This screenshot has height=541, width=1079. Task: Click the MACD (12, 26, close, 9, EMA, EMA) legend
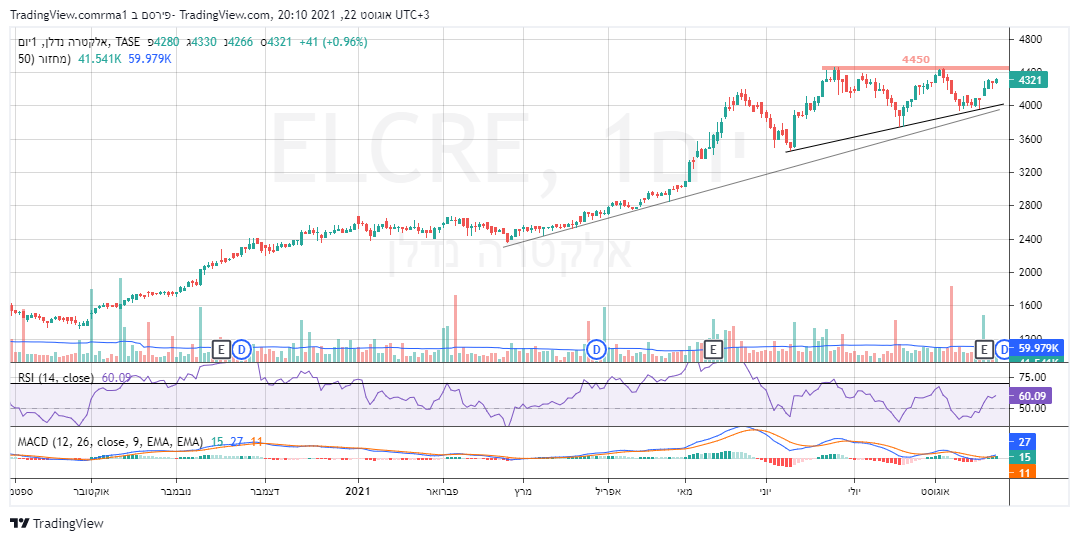tap(110, 442)
